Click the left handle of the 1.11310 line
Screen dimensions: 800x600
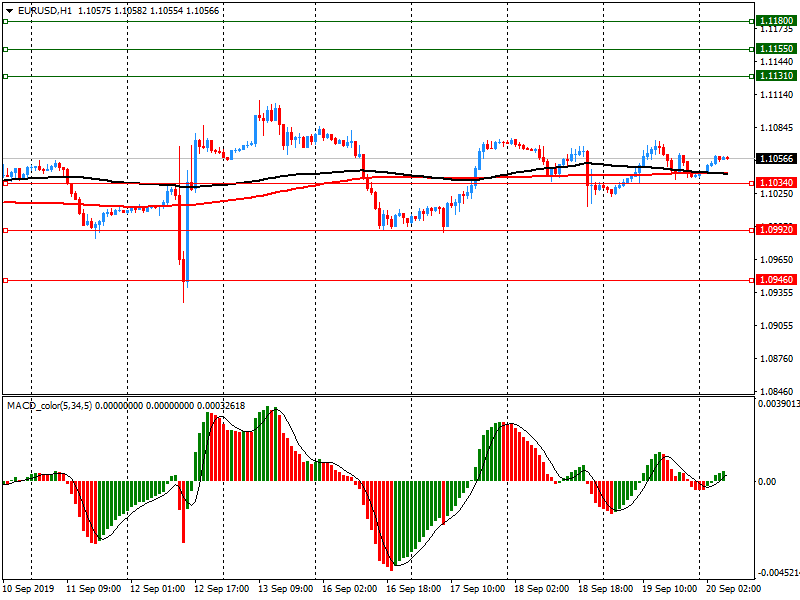[6, 77]
